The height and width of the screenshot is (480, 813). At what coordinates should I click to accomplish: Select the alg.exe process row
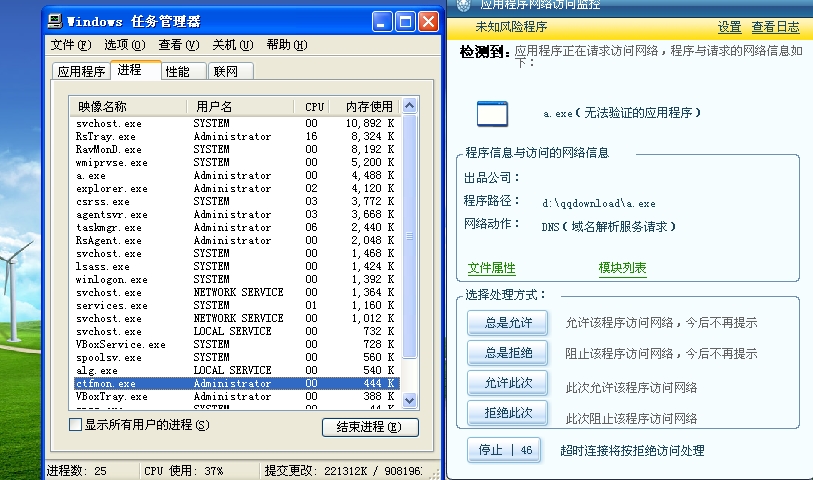tap(236, 370)
